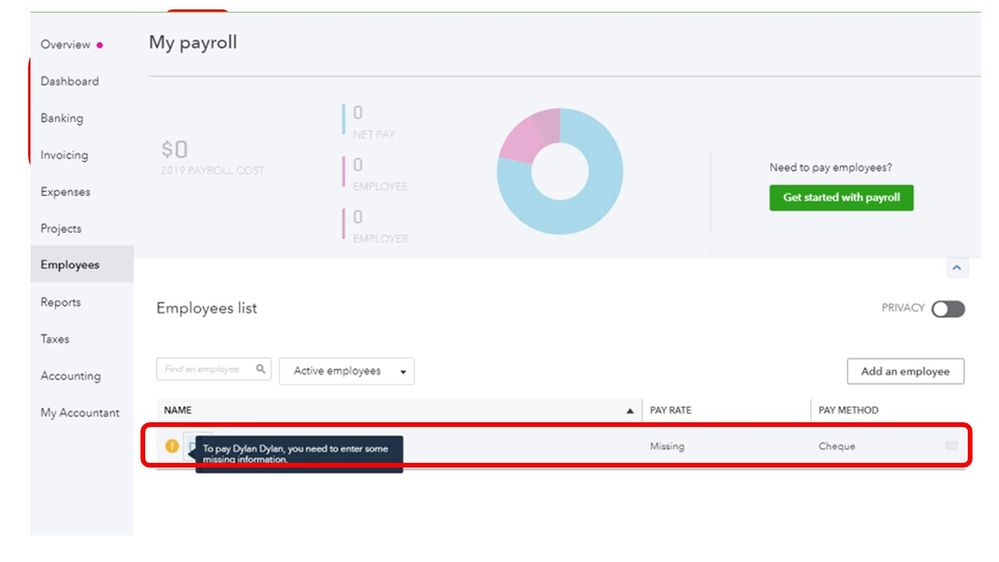Click the NAME column header
Image resolution: width=999 pixels, height=562 pixels.
pyautogui.click(x=178, y=410)
